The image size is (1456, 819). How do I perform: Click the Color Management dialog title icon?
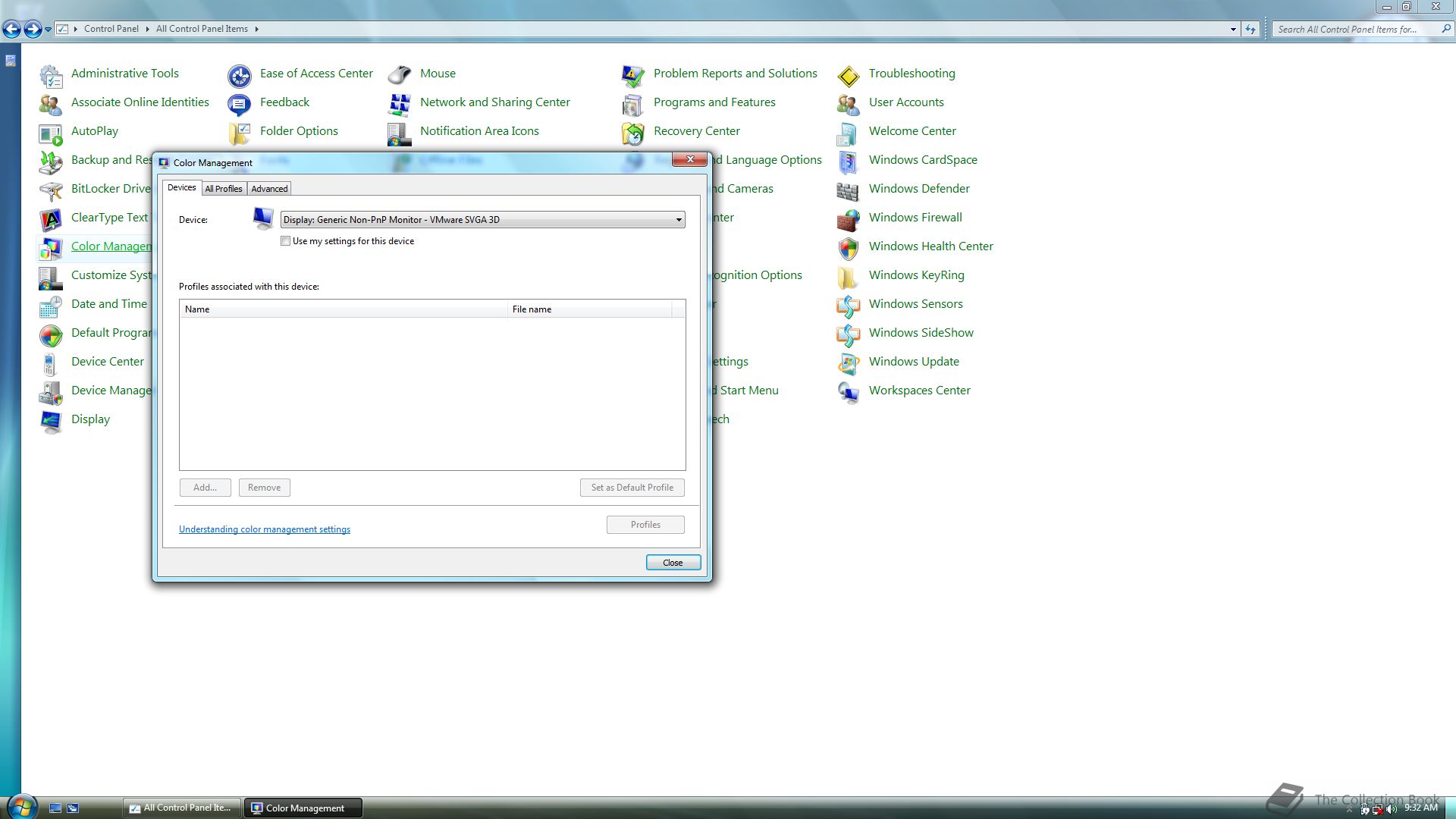(x=164, y=163)
